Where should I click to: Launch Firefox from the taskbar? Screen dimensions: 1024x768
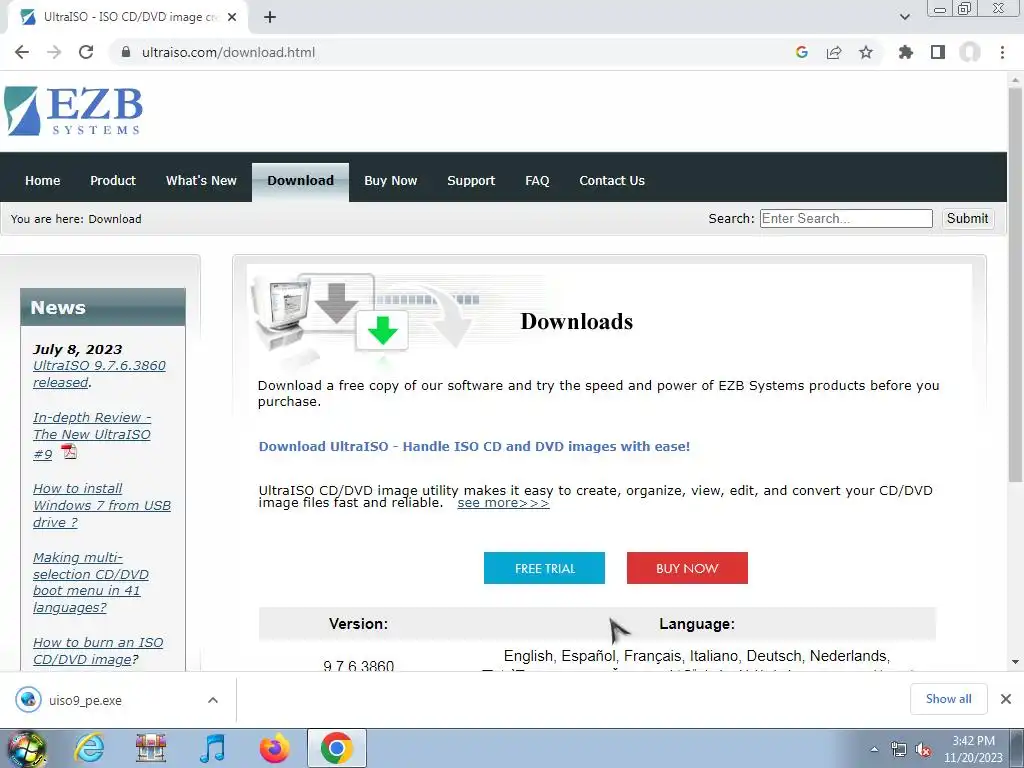(x=274, y=748)
